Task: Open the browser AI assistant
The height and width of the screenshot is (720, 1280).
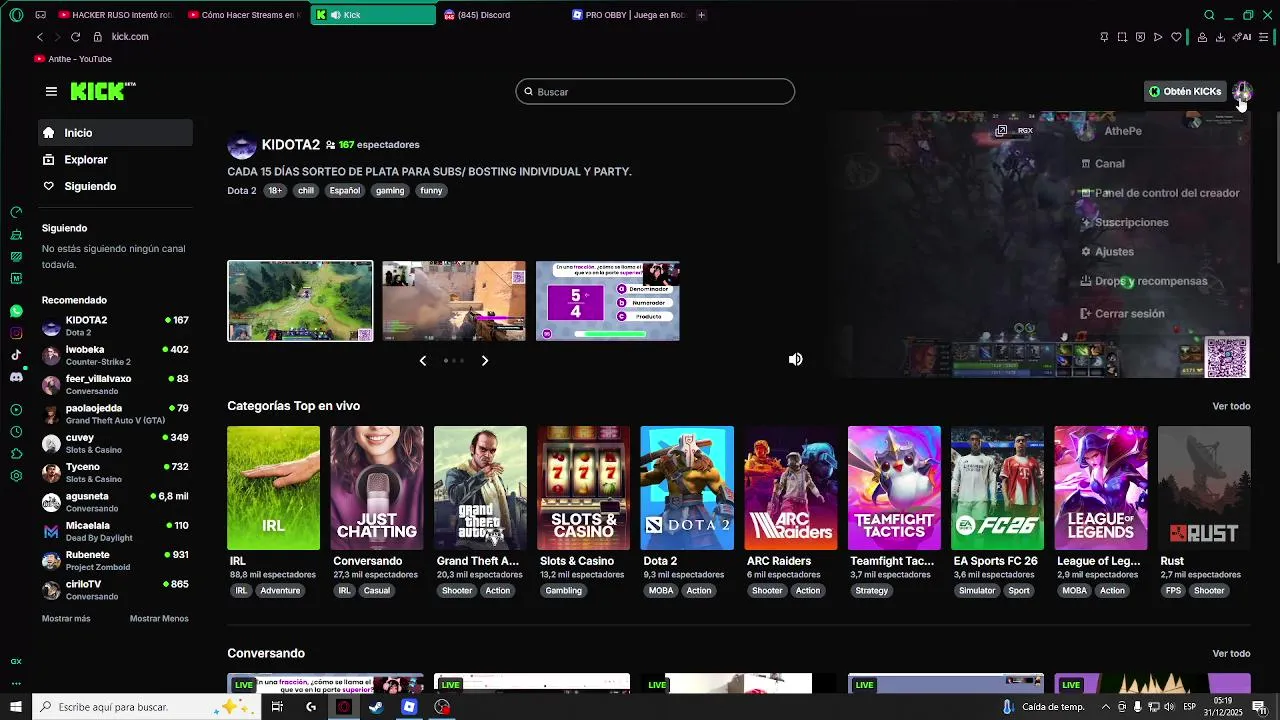Action: point(1243,37)
